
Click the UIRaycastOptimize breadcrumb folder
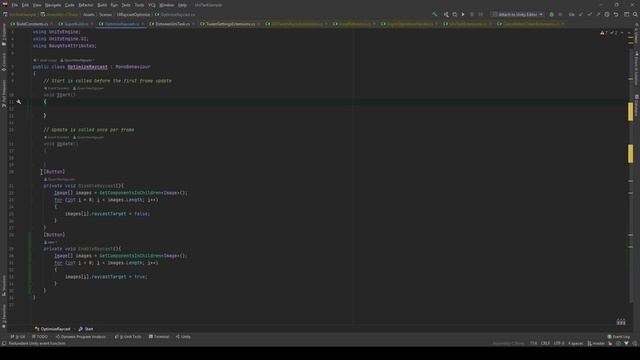click(133, 15)
